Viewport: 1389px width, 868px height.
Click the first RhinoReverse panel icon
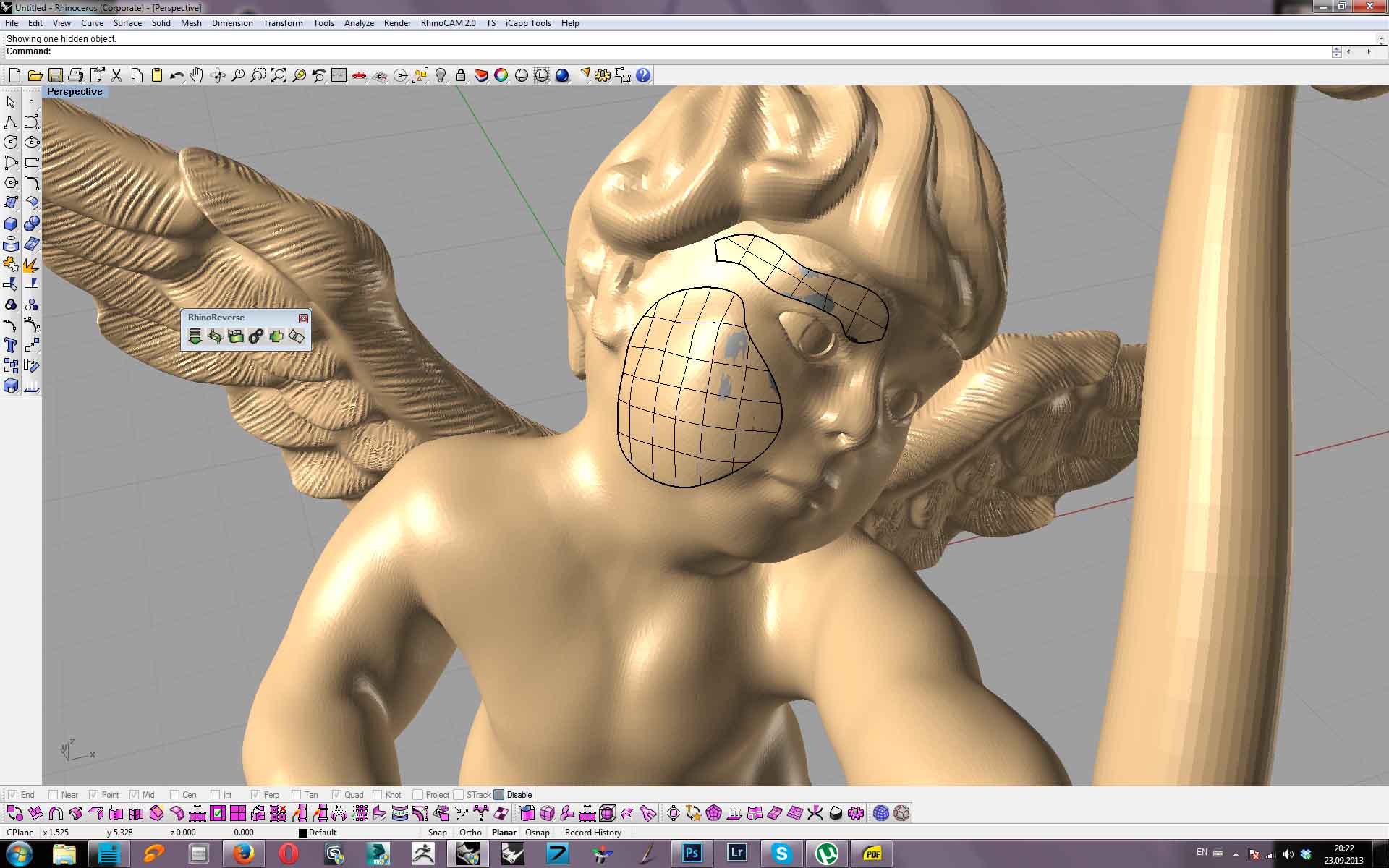(195, 336)
